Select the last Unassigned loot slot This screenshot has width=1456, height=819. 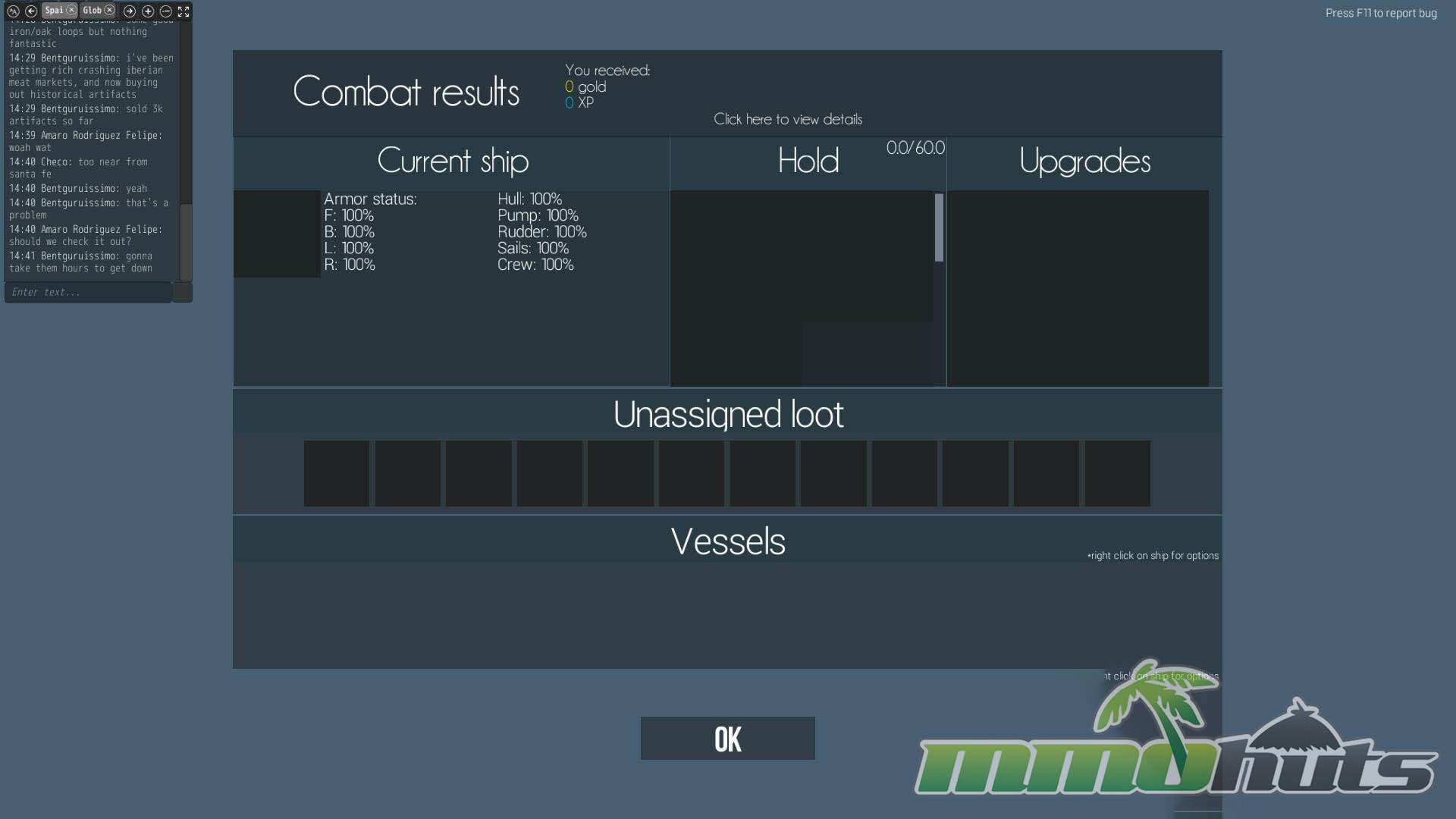pos(1117,473)
